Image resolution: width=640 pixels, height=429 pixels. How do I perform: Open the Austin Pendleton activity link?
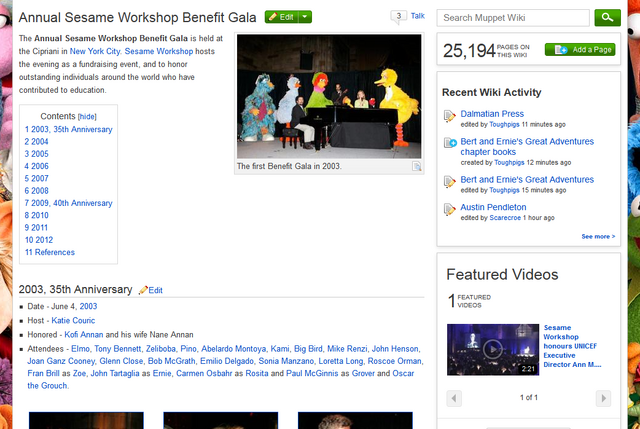pyautogui.click(x=493, y=207)
